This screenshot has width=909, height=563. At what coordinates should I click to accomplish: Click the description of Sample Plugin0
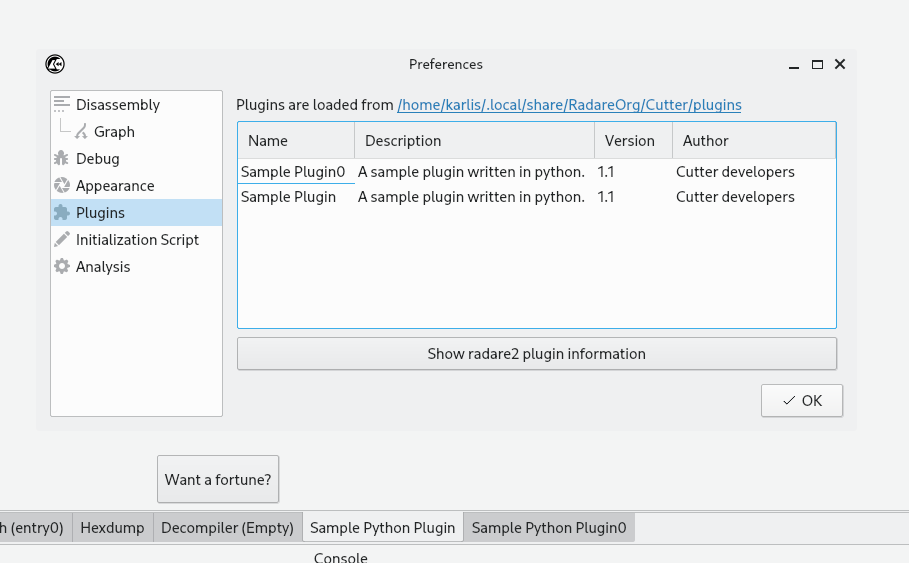474,172
